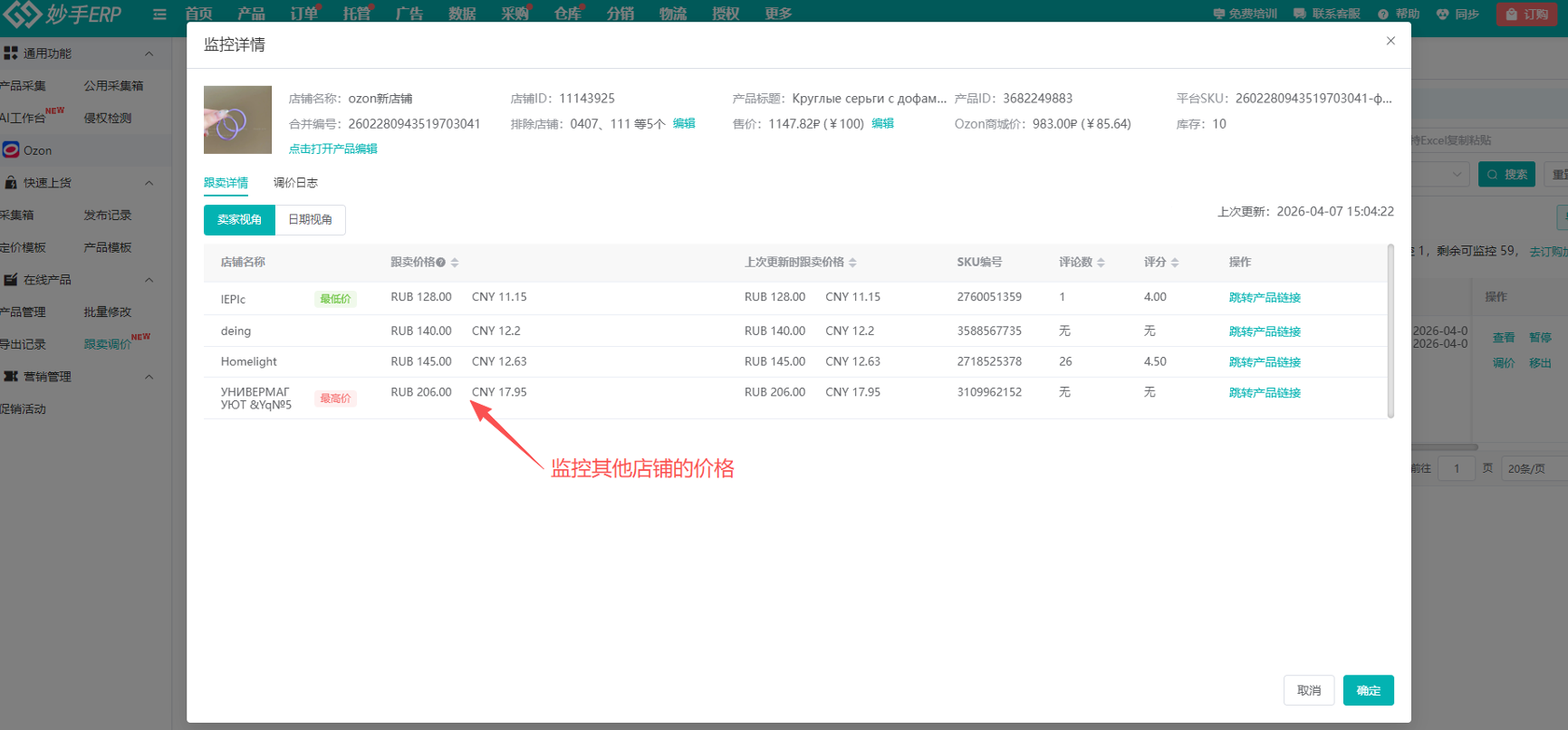Click the table's vertical scrollbar
1568x730 pixels.
(x=1390, y=331)
